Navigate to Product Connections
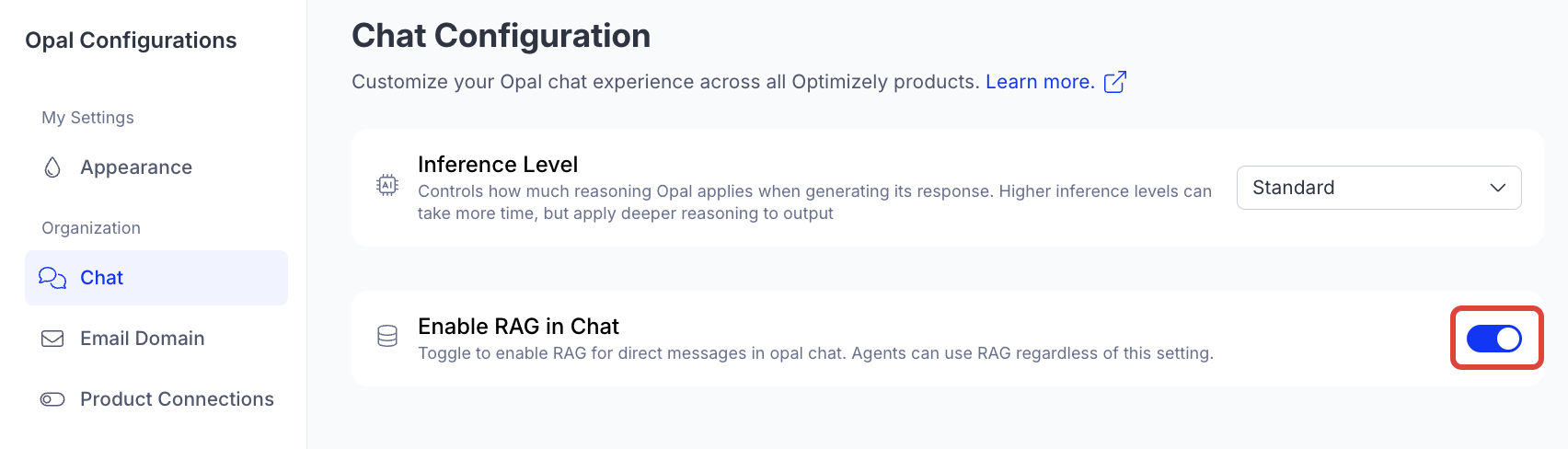Screen dimensions: 1568x449 [x=177, y=399]
